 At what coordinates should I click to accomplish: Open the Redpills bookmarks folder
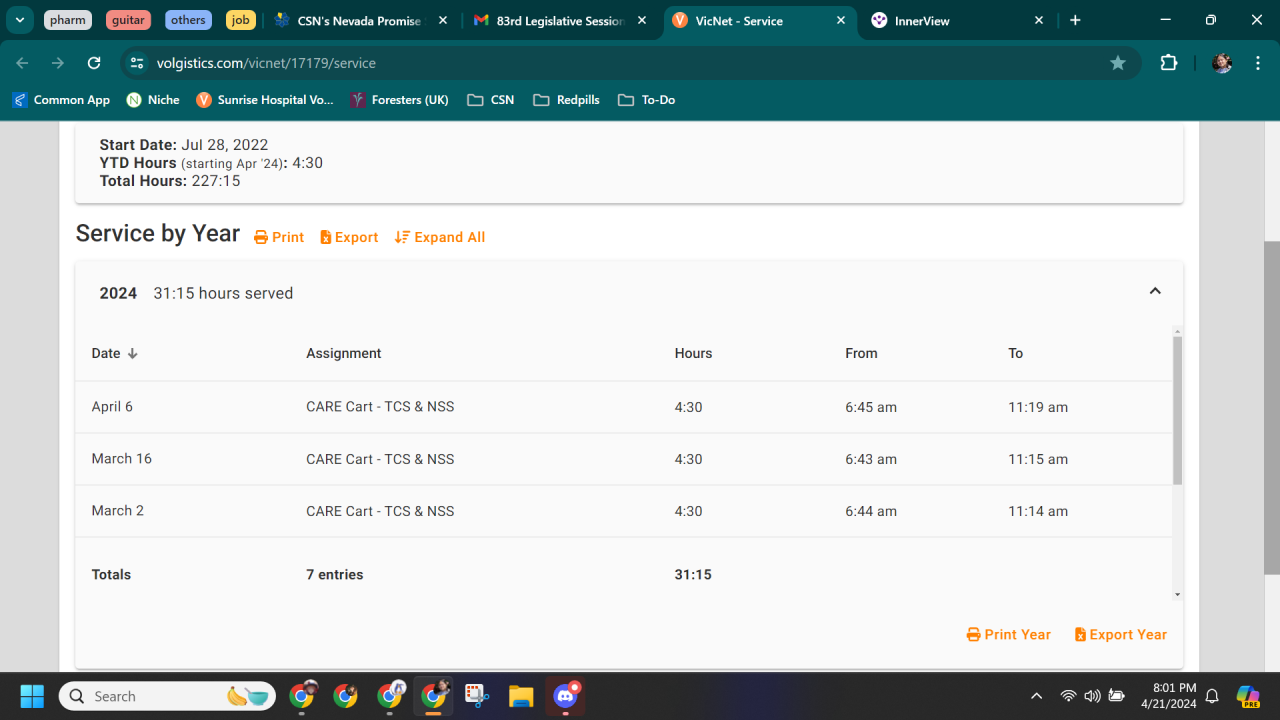pos(567,100)
